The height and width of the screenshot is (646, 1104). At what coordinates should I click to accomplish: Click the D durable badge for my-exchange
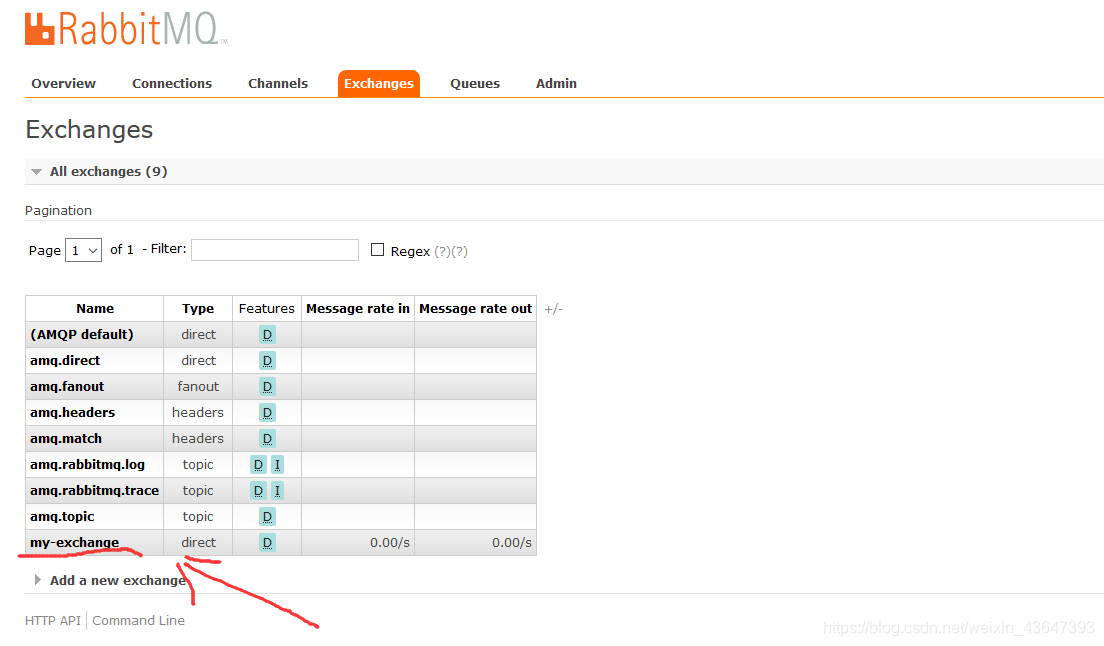[267, 543]
